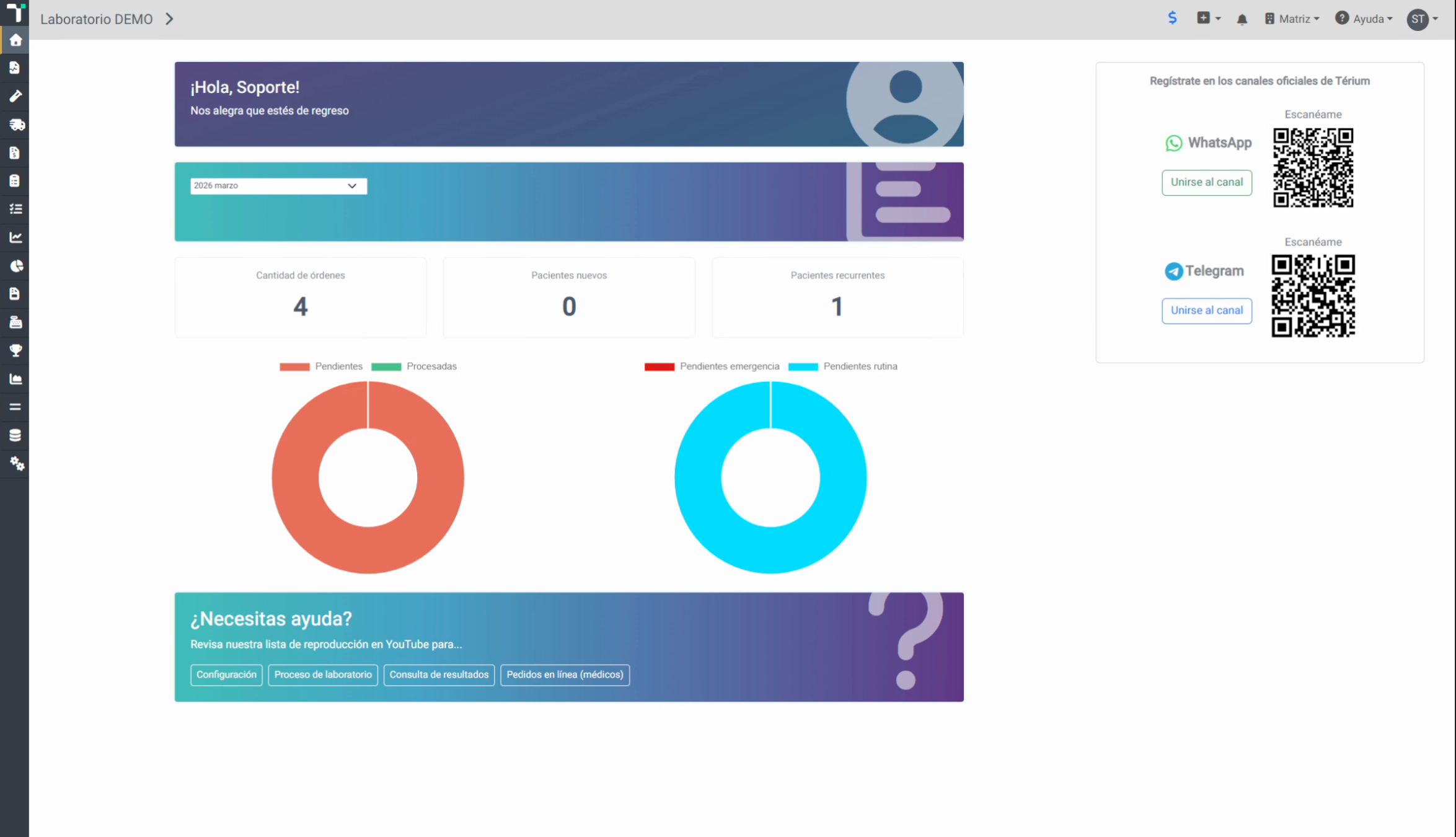Screen dimensions: 1456x837
Task: Click the ¡Hola, Soporte! greeting text
Action: tap(245, 87)
